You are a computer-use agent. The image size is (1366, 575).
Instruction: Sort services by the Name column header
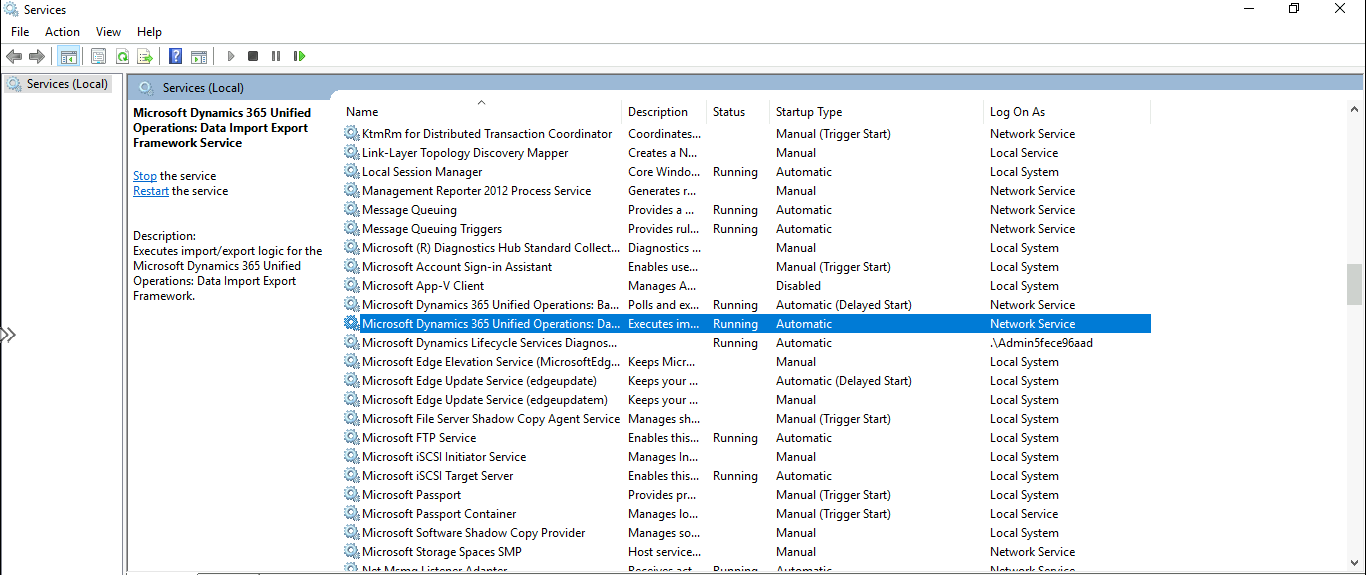[481, 112]
